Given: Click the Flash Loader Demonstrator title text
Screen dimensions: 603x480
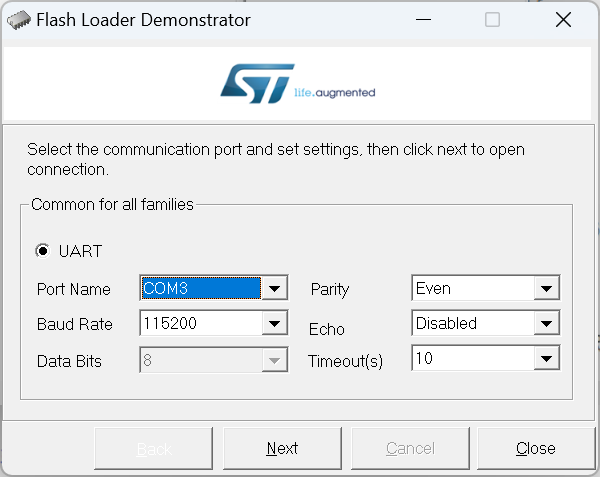Looking at the screenshot, I should point(143,20).
